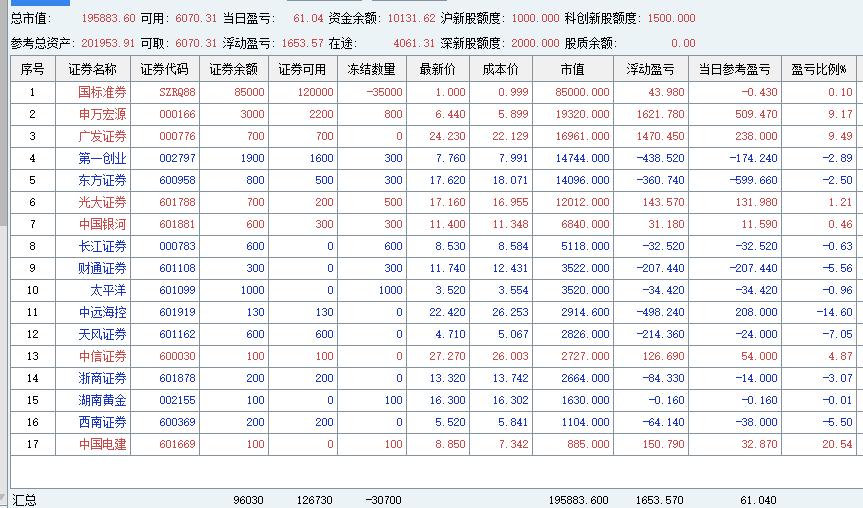863x508 pixels.
Task: Select the 第一创业 stock name
Action: [x=102, y=159]
